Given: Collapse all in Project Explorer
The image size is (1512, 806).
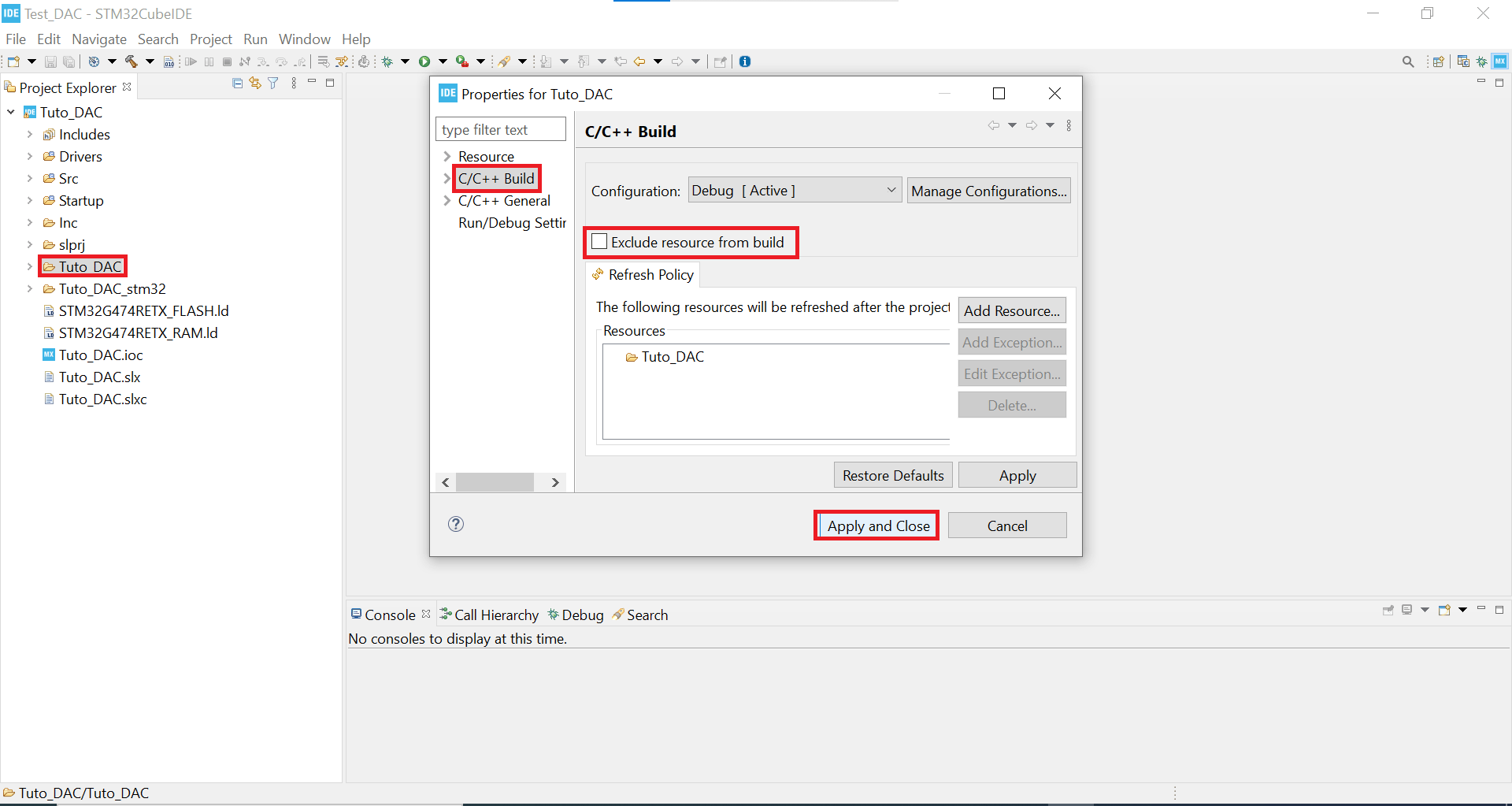Looking at the screenshot, I should (238, 84).
